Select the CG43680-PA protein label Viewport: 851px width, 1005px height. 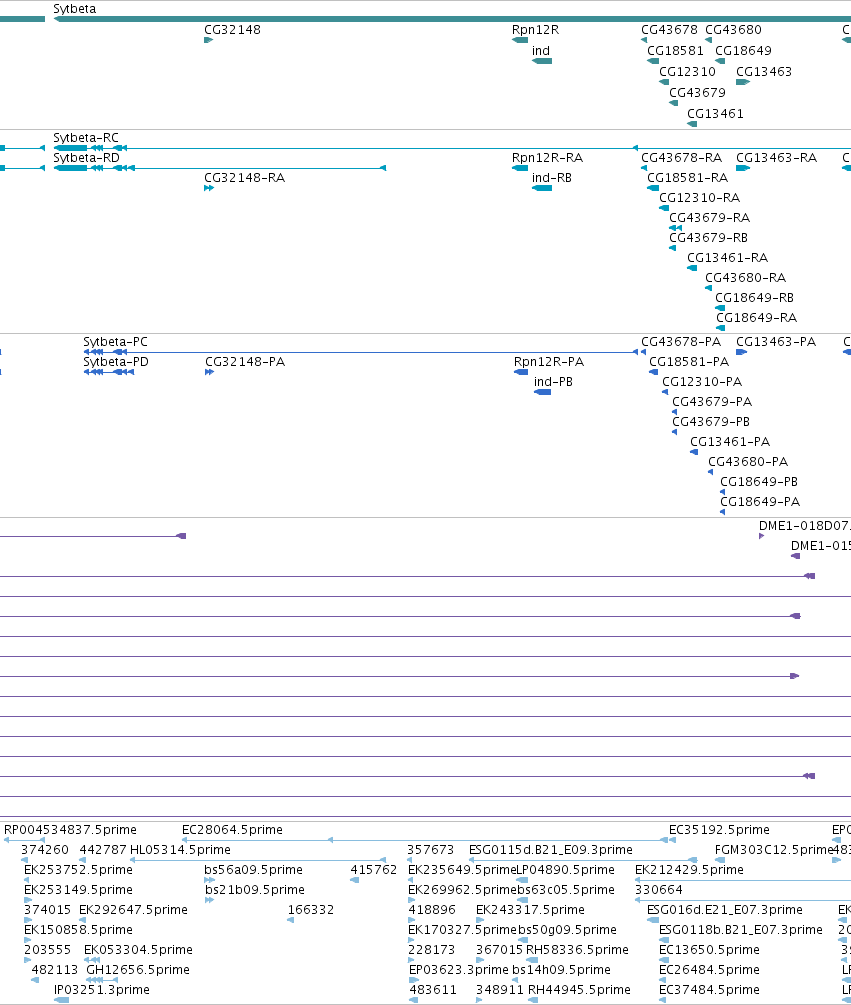[748, 461]
